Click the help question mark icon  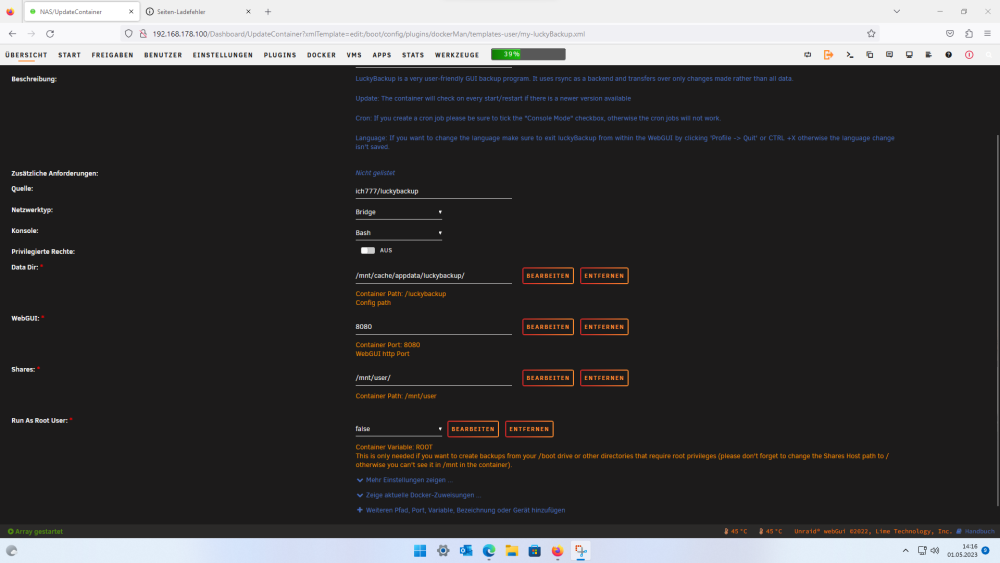coord(948,55)
